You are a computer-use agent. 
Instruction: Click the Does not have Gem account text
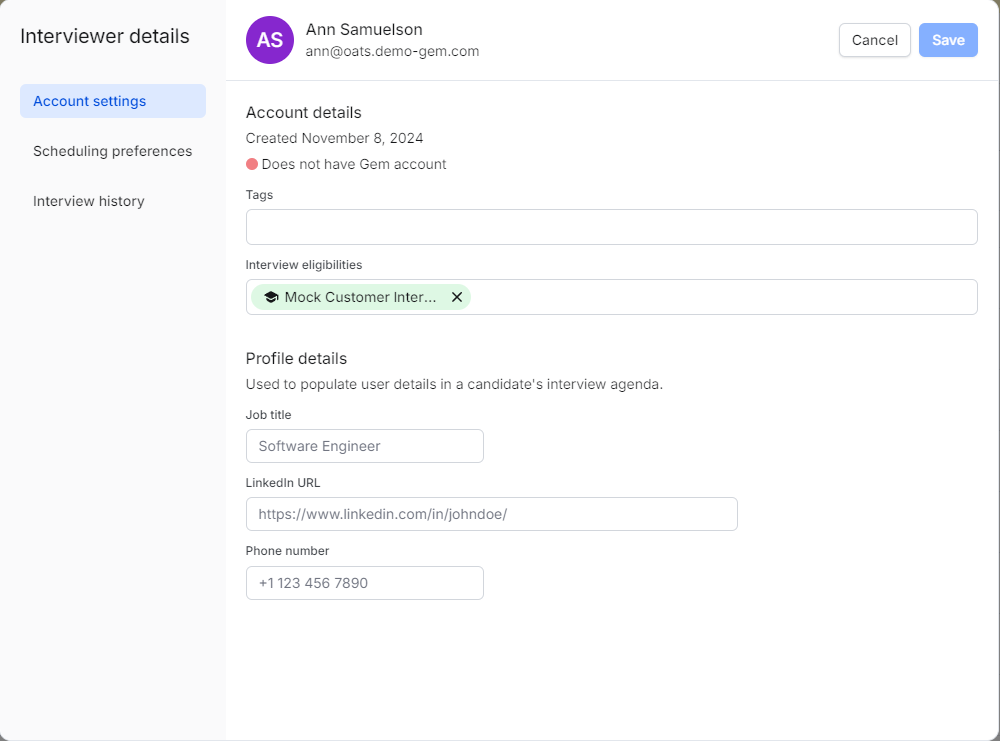coord(353,164)
